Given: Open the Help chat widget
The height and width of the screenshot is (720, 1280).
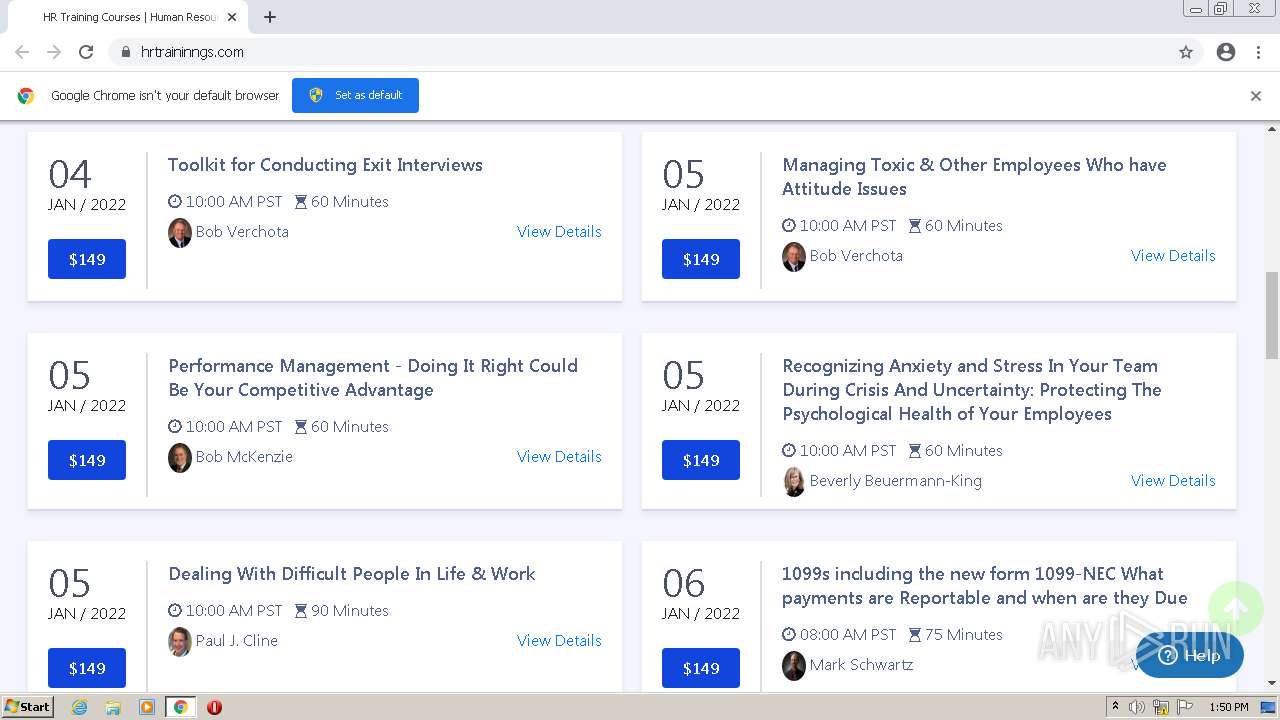Looking at the screenshot, I should tap(1190, 656).
